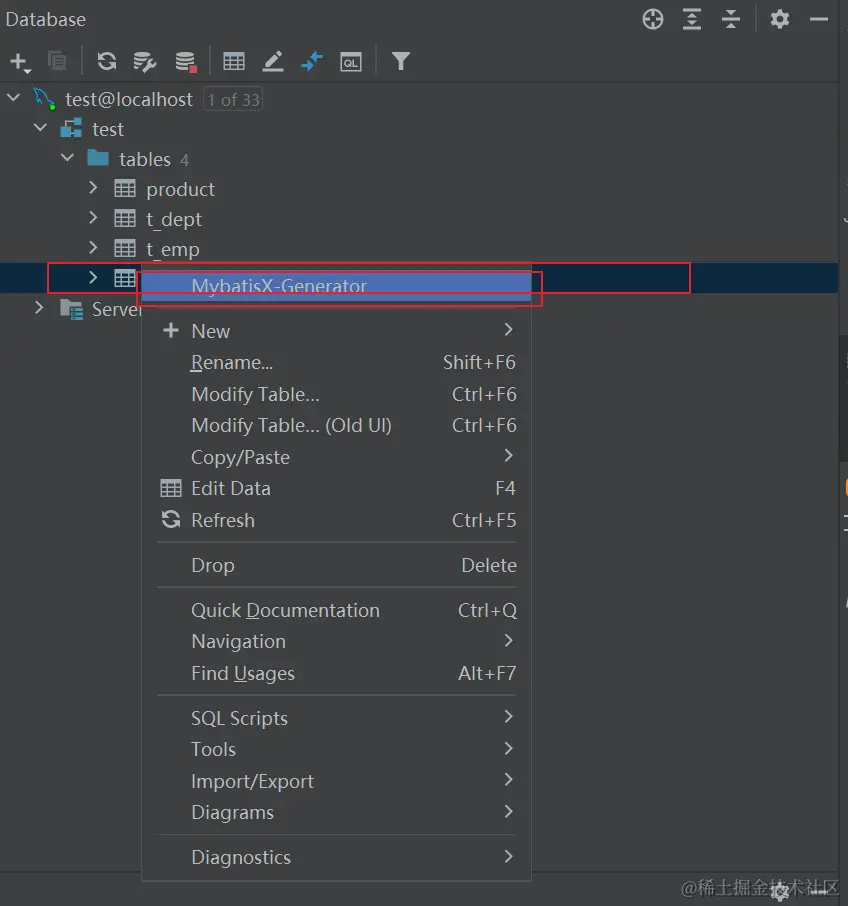Click the Deactivate database stop icon
Image resolution: width=848 pixels, height=906 pixels.
186,62
